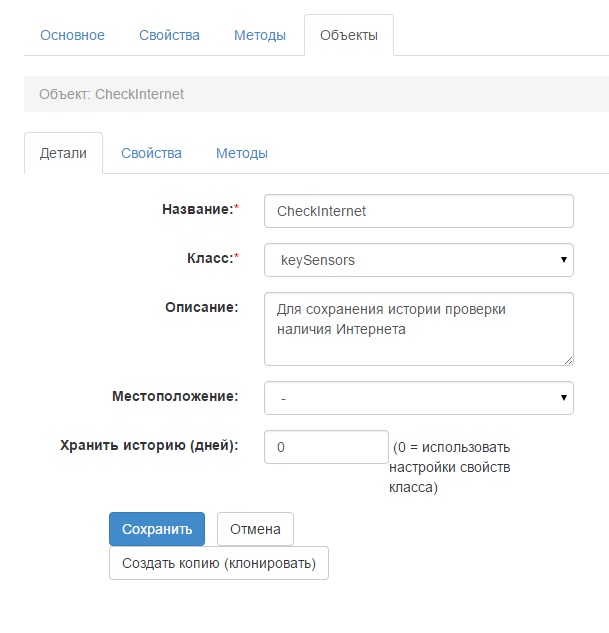Click the Название: field label
Screen dimensions: 609x633
199,209
